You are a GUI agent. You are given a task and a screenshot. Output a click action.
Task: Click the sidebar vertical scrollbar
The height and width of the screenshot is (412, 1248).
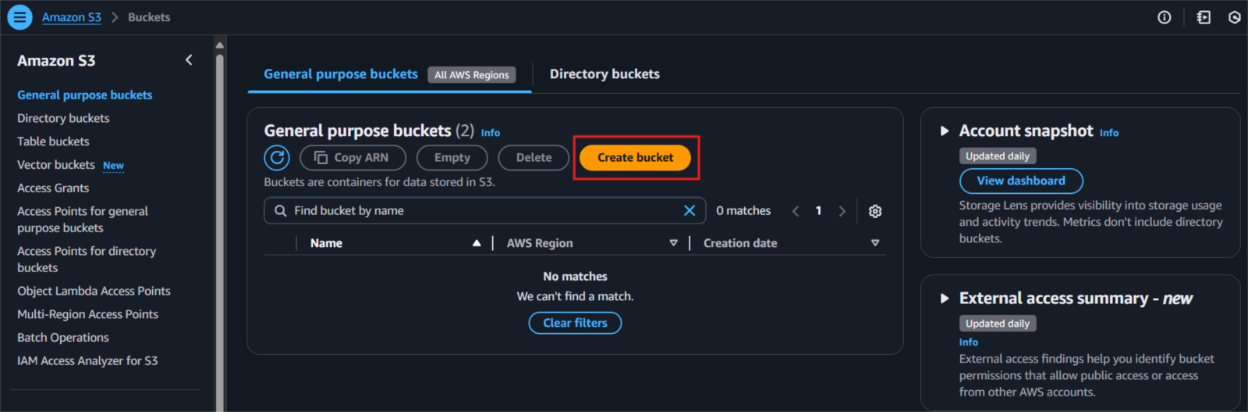point(220,230)
